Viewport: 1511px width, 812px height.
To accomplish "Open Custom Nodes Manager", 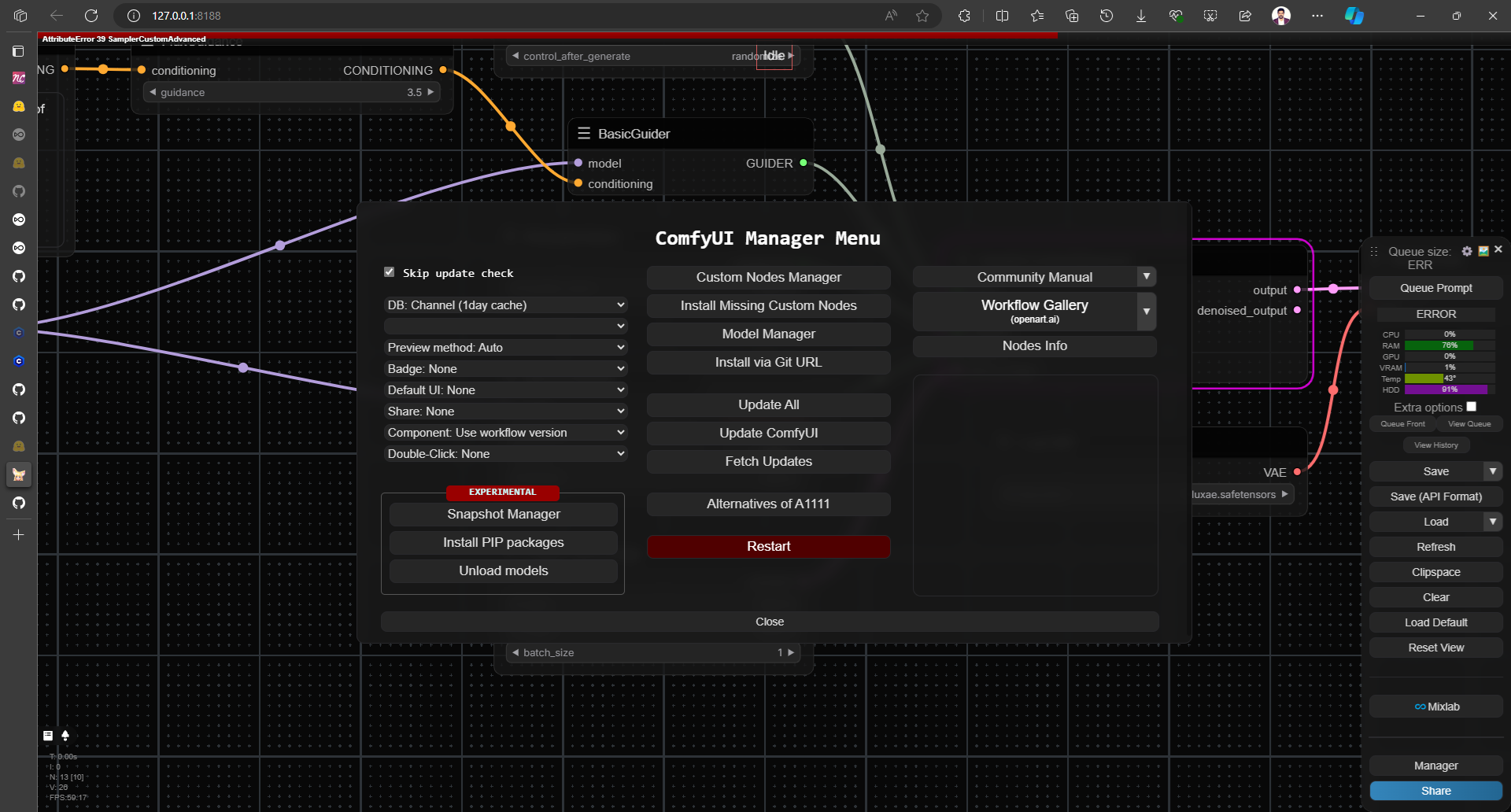I will pyautogui.click(x=769, y=277).
